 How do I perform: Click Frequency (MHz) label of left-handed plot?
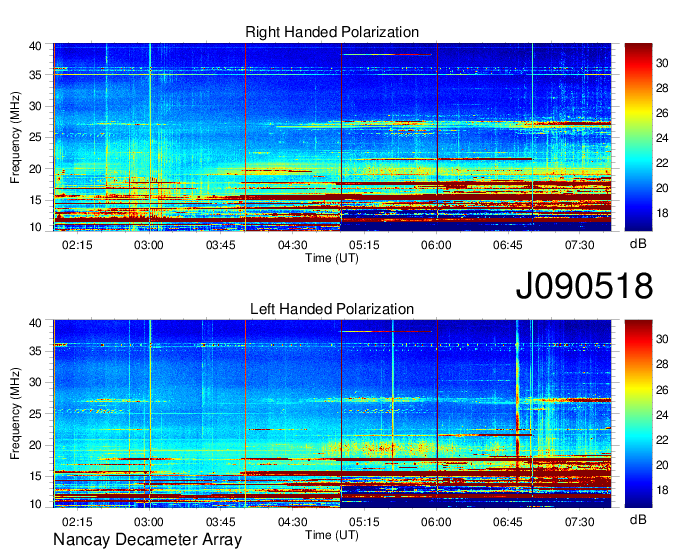pos(15,414)
